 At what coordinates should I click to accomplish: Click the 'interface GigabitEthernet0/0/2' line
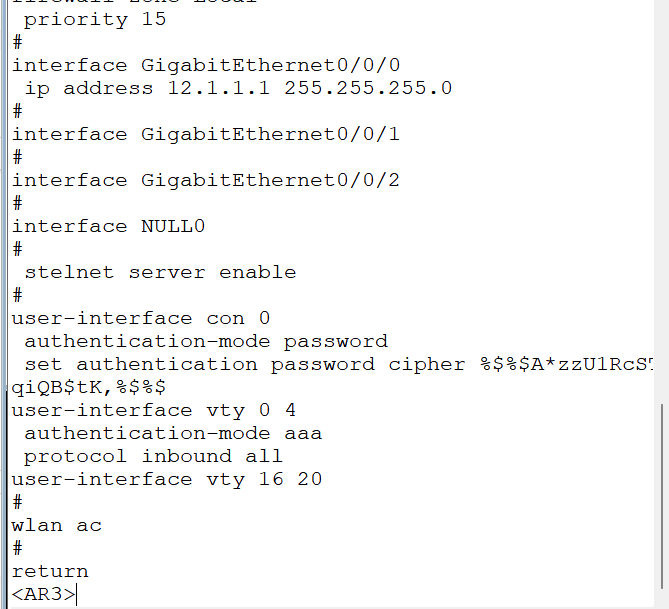(x=205, y=180)
